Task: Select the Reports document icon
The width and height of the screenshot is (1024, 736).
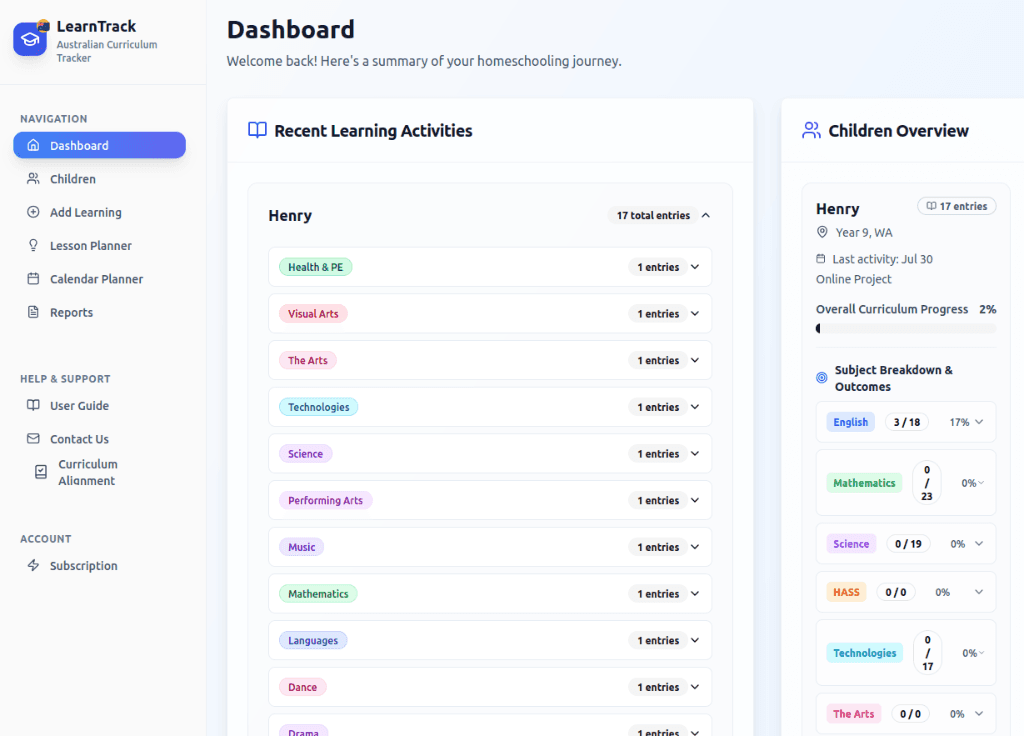Action: tap(34, 312)
